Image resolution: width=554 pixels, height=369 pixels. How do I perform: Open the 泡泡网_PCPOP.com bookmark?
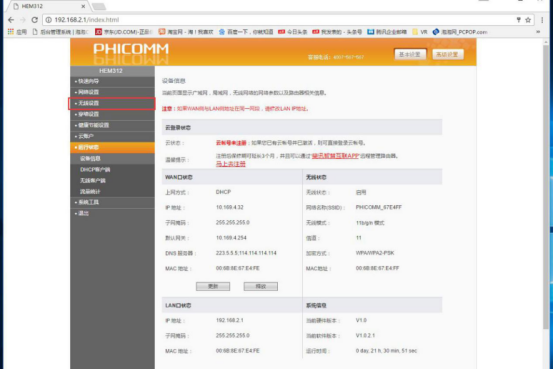pyautogui.click(x=460, y=32)
